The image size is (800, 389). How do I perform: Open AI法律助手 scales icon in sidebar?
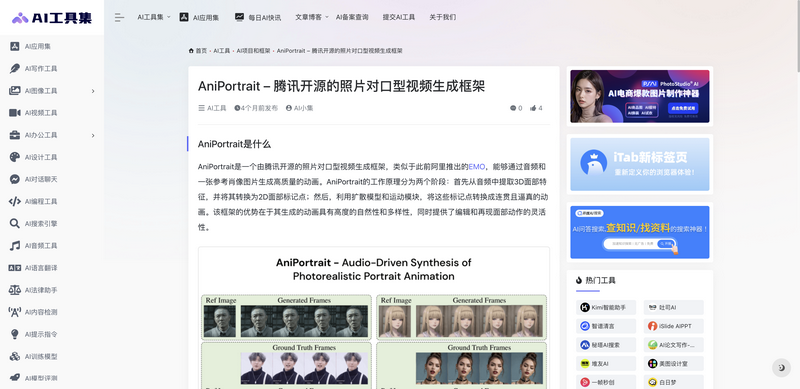(x=15, y=290)
